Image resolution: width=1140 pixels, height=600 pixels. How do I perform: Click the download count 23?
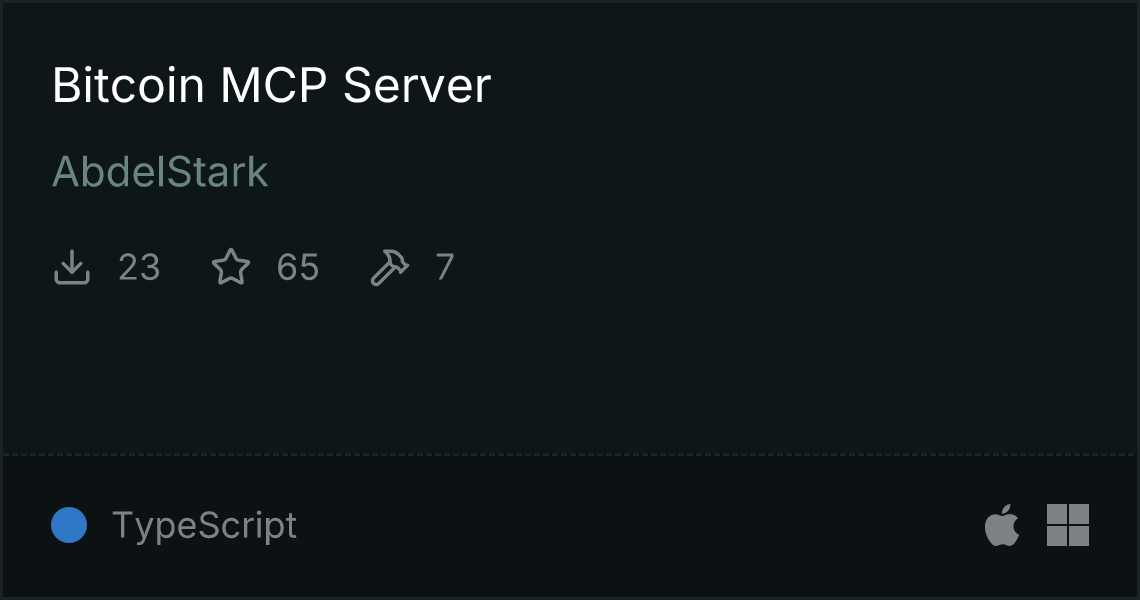(x=139, y=267)
